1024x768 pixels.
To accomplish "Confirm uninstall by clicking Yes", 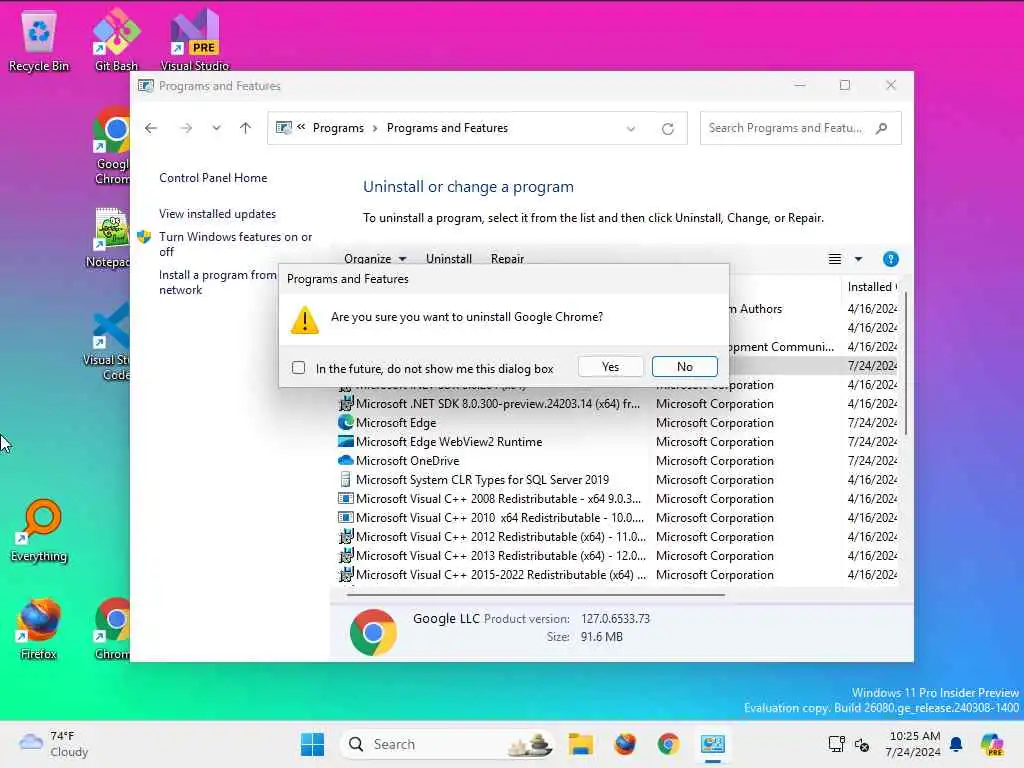I will tap(610, 367).
